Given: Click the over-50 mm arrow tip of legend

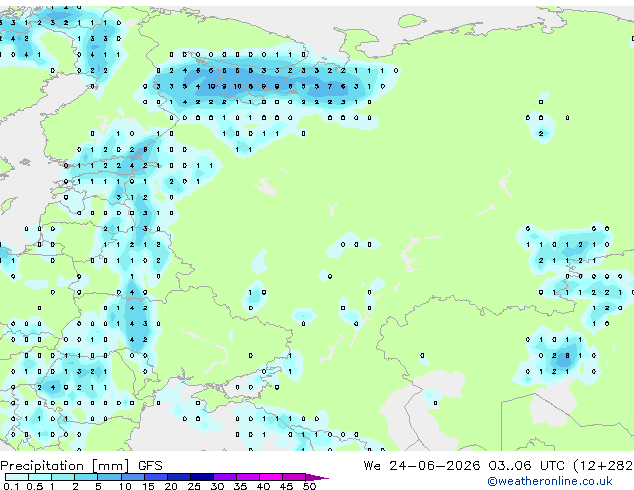Looking at the screenshot, I should [317, 477].
